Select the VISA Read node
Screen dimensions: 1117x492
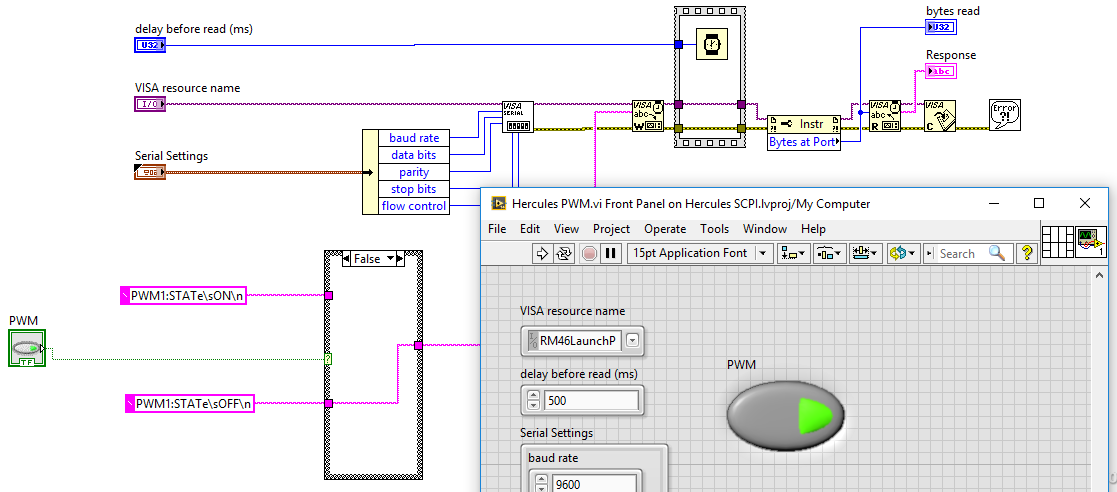885,115
